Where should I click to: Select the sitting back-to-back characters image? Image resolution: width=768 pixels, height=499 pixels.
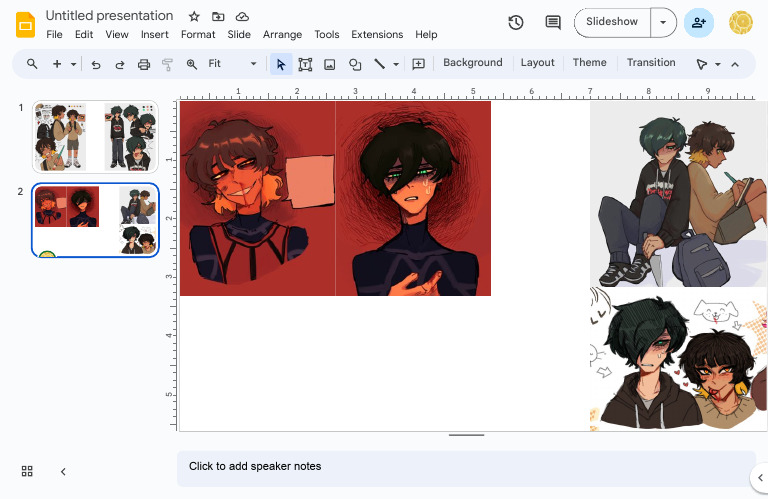pos(678,194)
